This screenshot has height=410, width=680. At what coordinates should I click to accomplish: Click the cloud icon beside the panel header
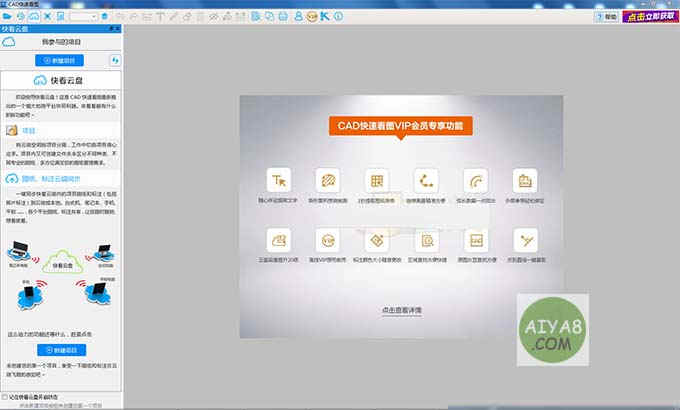coord(9,42)
